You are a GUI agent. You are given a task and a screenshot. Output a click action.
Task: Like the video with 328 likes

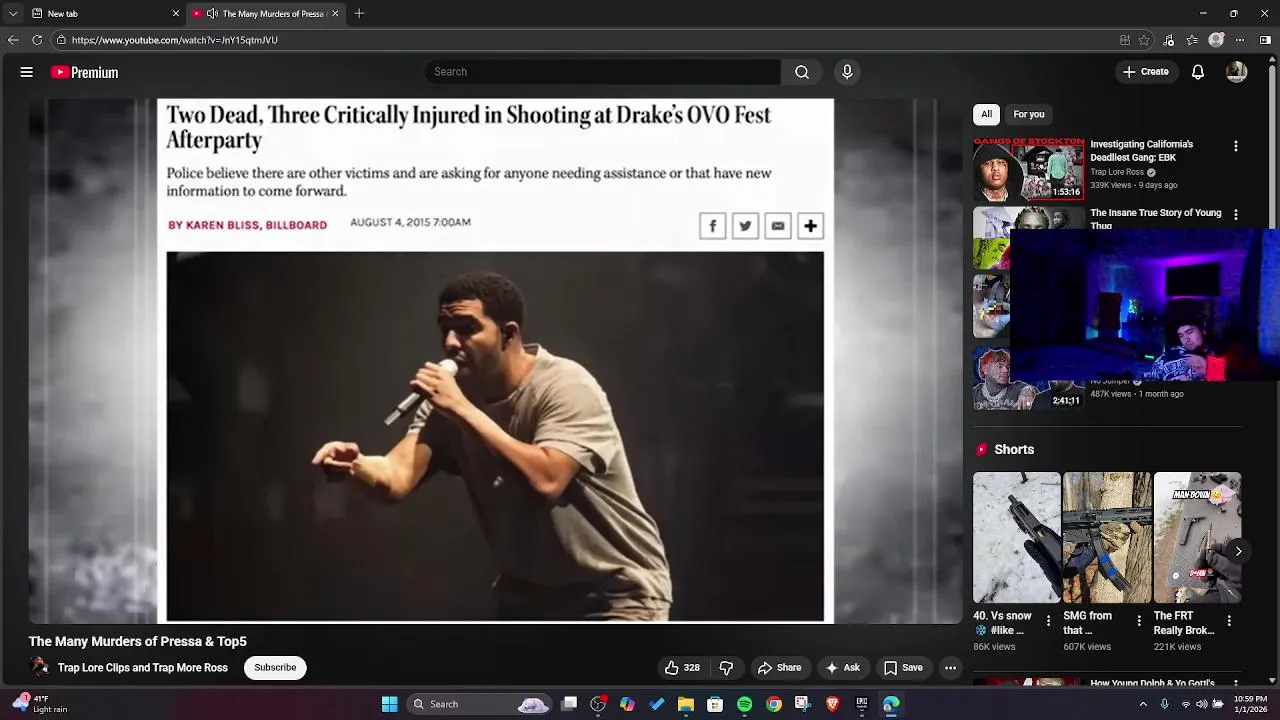(x=683, y=668)
